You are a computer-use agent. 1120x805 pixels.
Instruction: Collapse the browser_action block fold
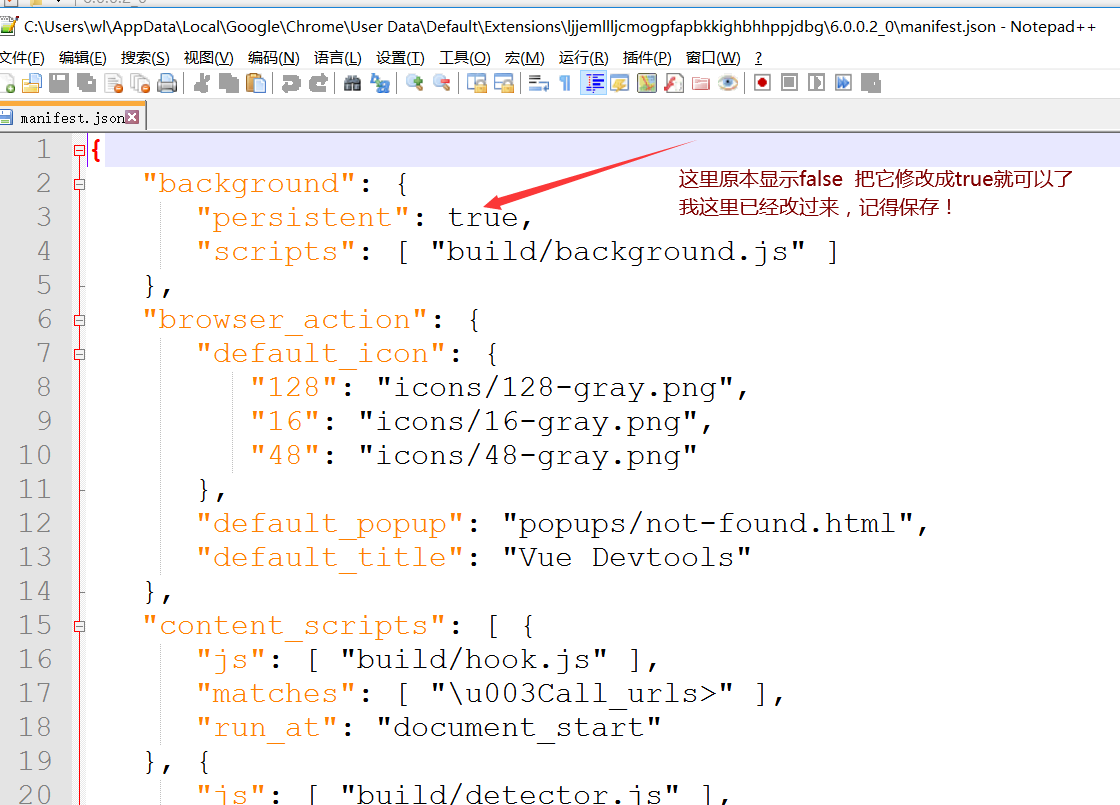pyautogui.click(x=78, y=319)
